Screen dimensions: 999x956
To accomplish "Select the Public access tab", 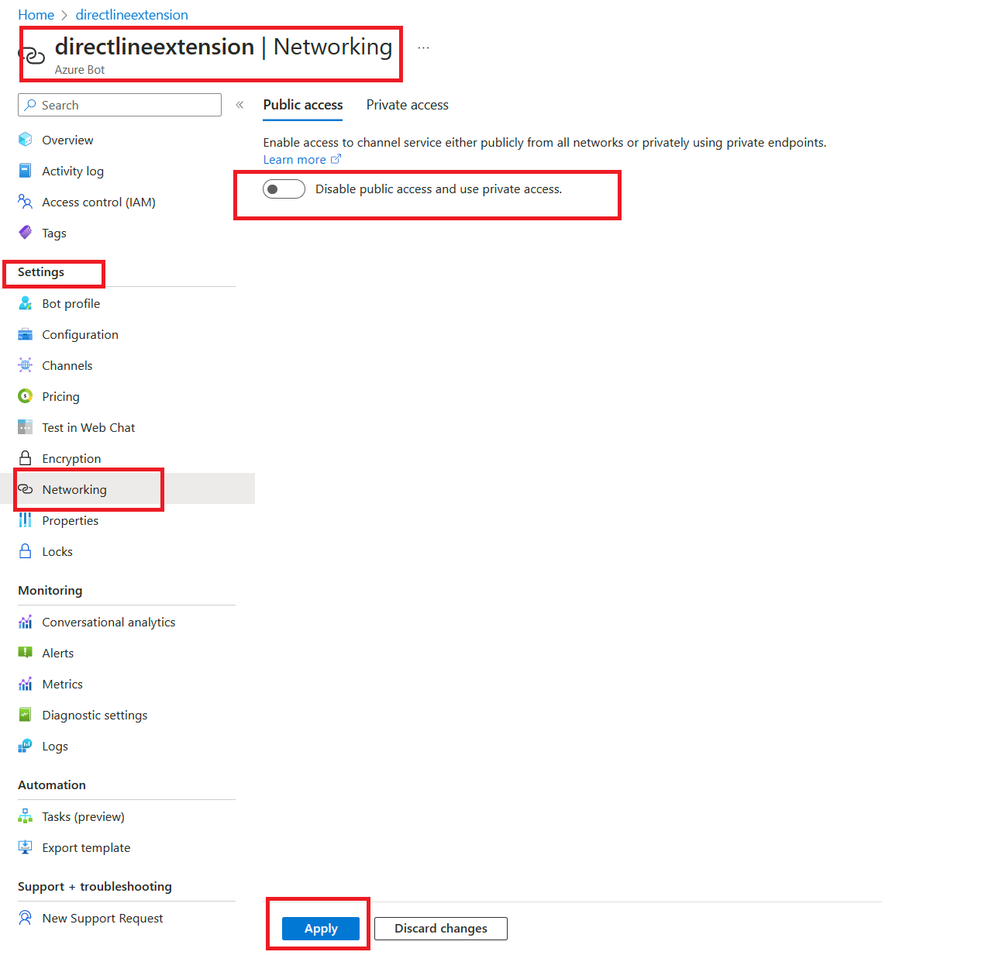I will coord(303,105).
